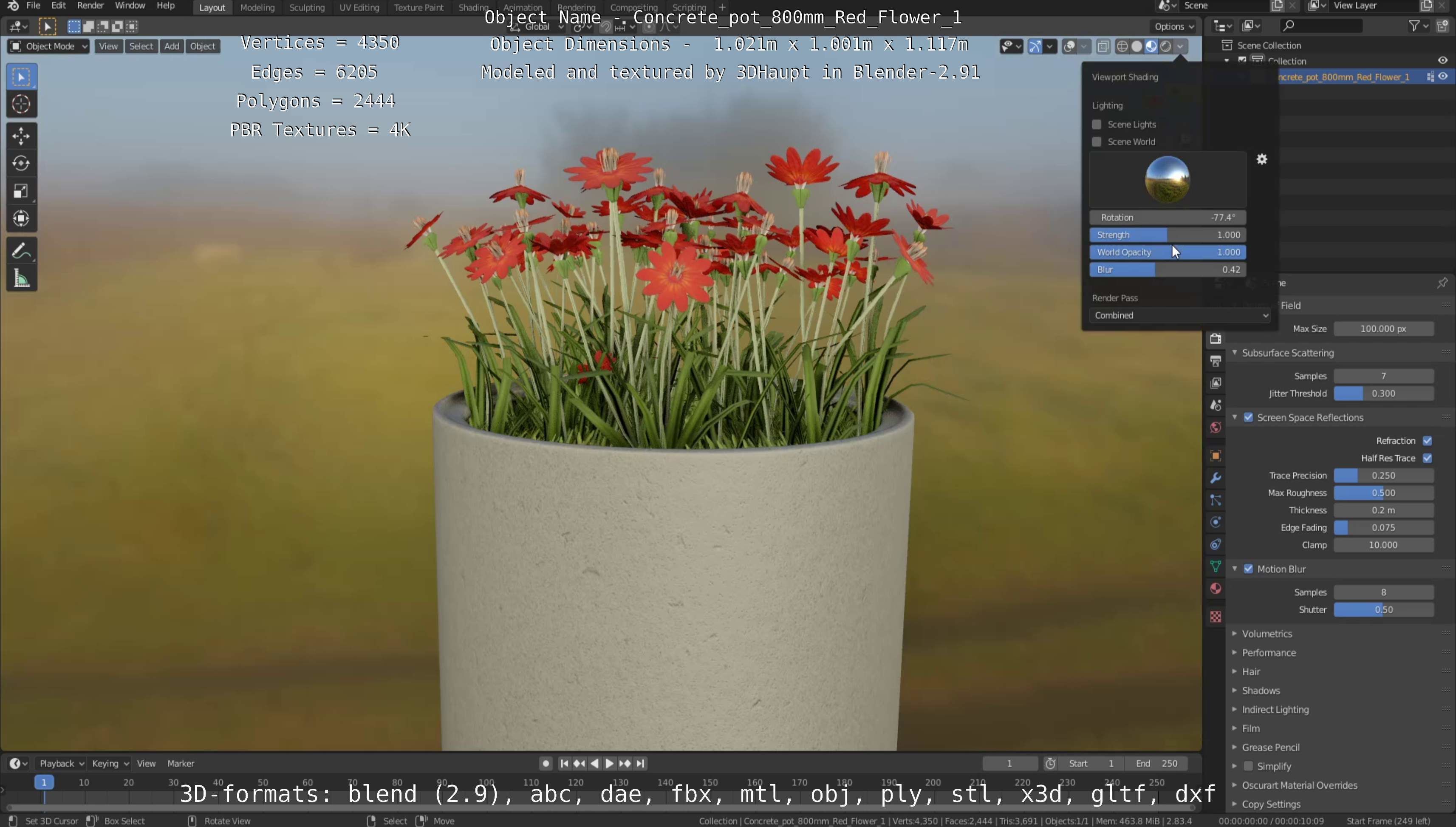This screenshot has width=1456, height=827.
Task: Activate the 3D Cursor tool
Action: point(21,104)
